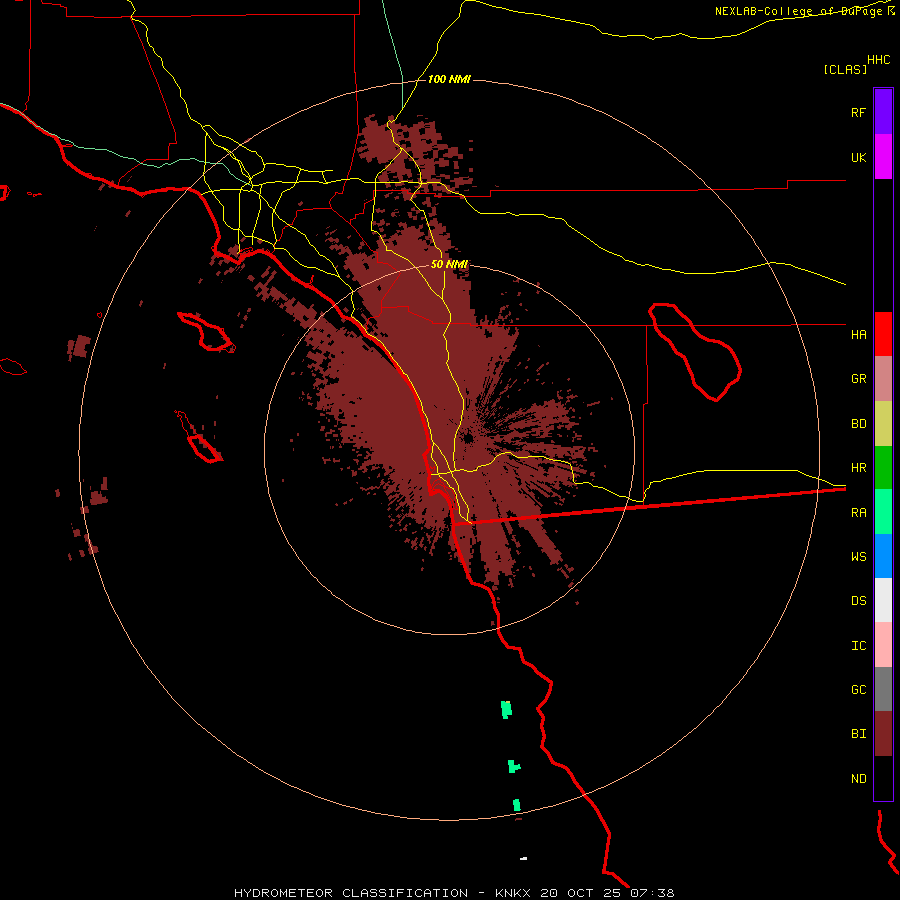
Task: Click the HA legend label
Action: [x=858, y=335]
